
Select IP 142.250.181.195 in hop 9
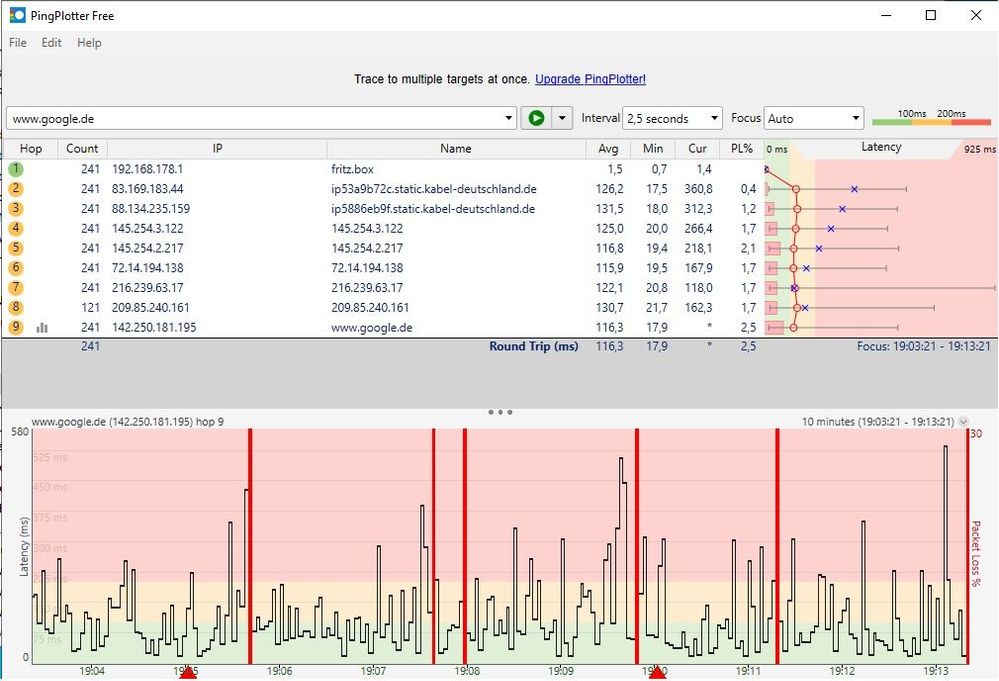tap(154, 327)
